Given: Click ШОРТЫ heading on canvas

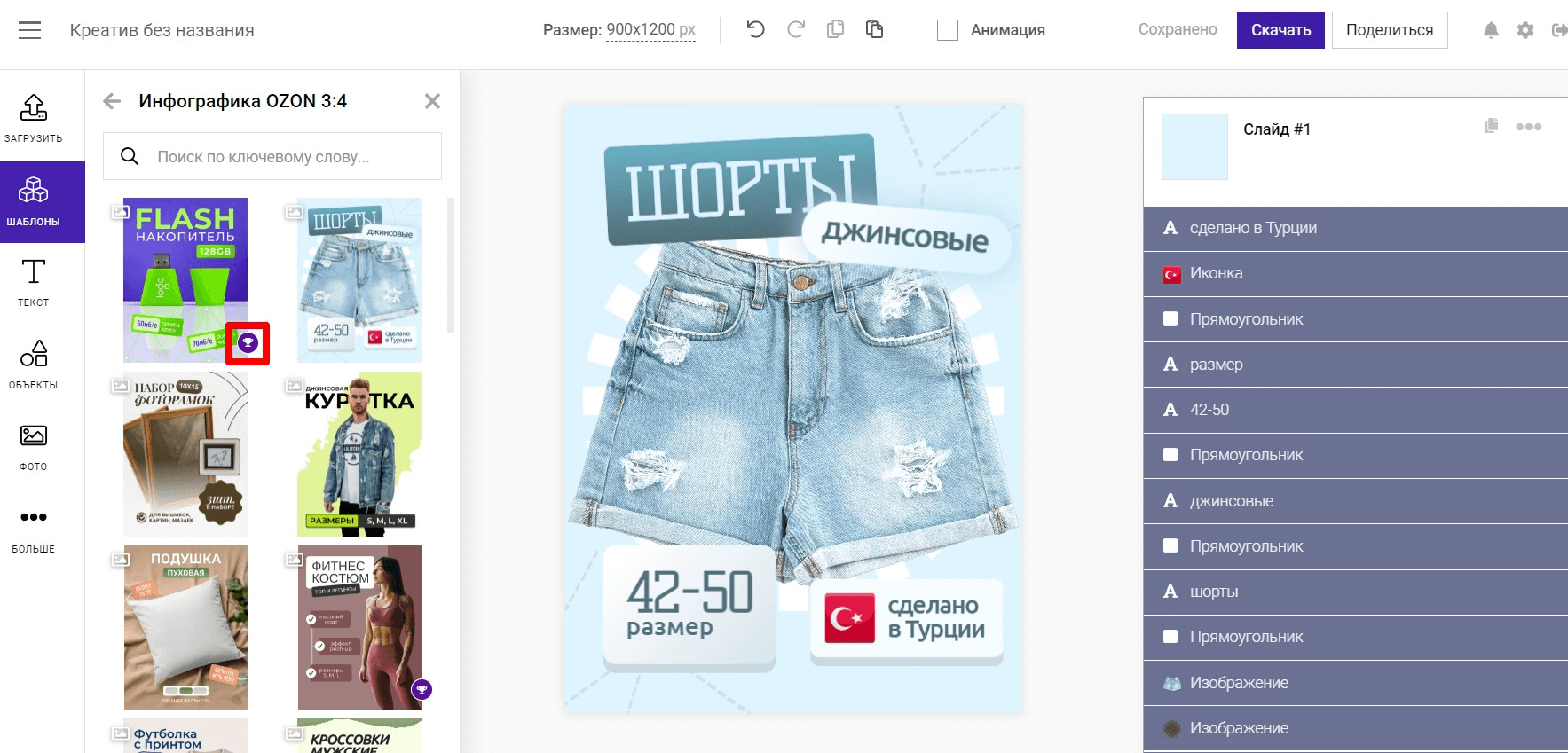Looking at the screenshot, I should 740,189.
